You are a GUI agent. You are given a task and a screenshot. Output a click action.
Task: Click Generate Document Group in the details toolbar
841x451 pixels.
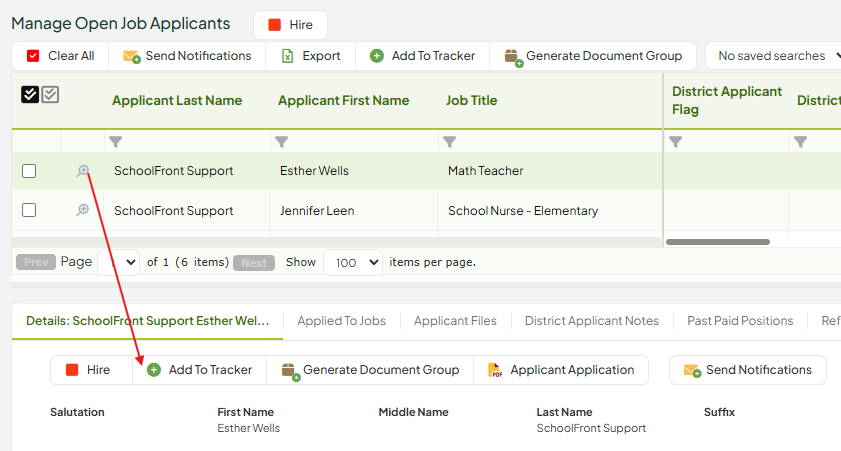tap(370, 370)
